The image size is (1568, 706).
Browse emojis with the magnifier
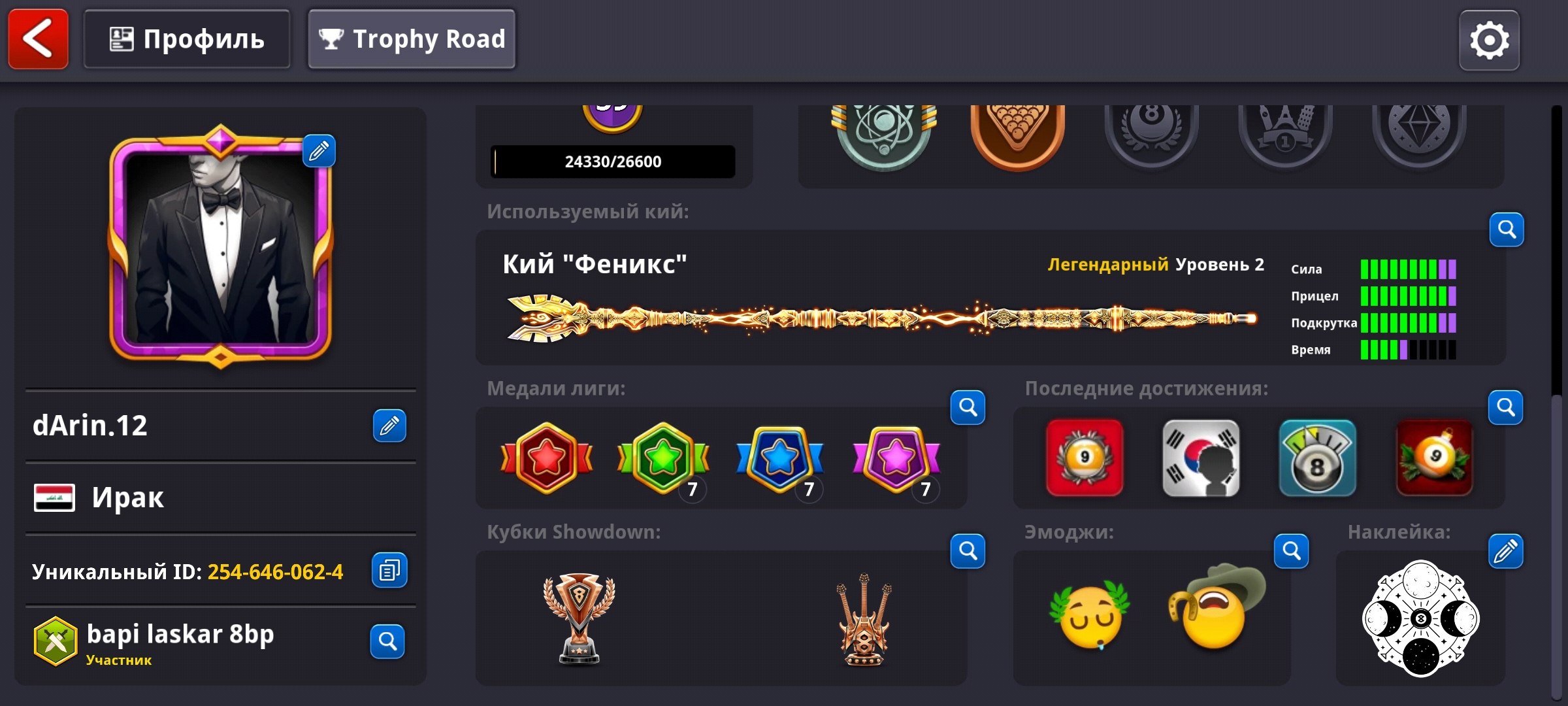coord(1292,551)
